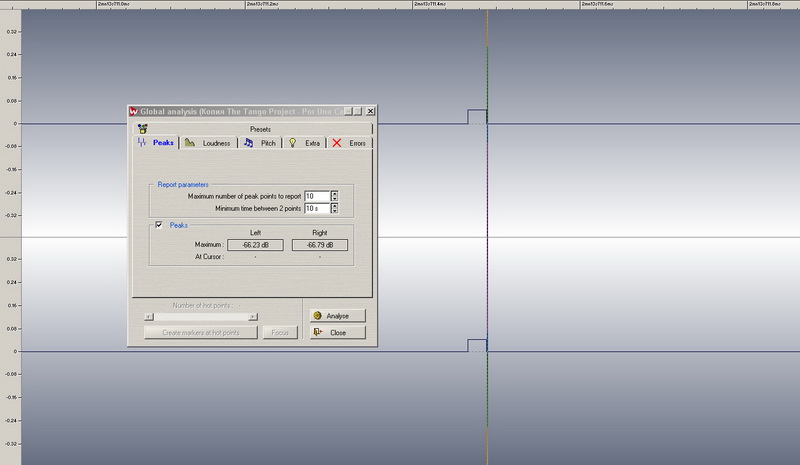Screen dimensions: 800x465
Task: Select the Left maximum value -66.23 dB
Action: (255, 245)
